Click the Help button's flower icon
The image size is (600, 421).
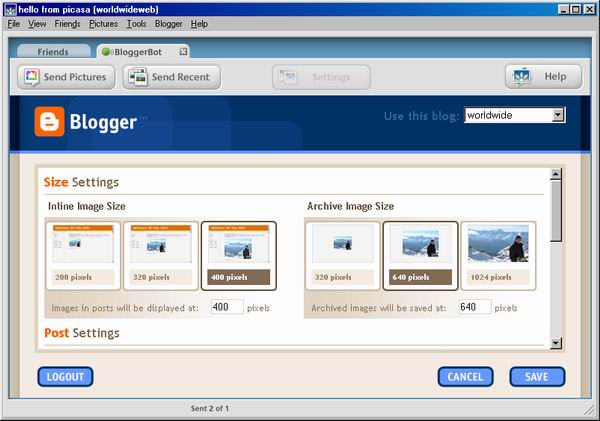coord(523,77)
